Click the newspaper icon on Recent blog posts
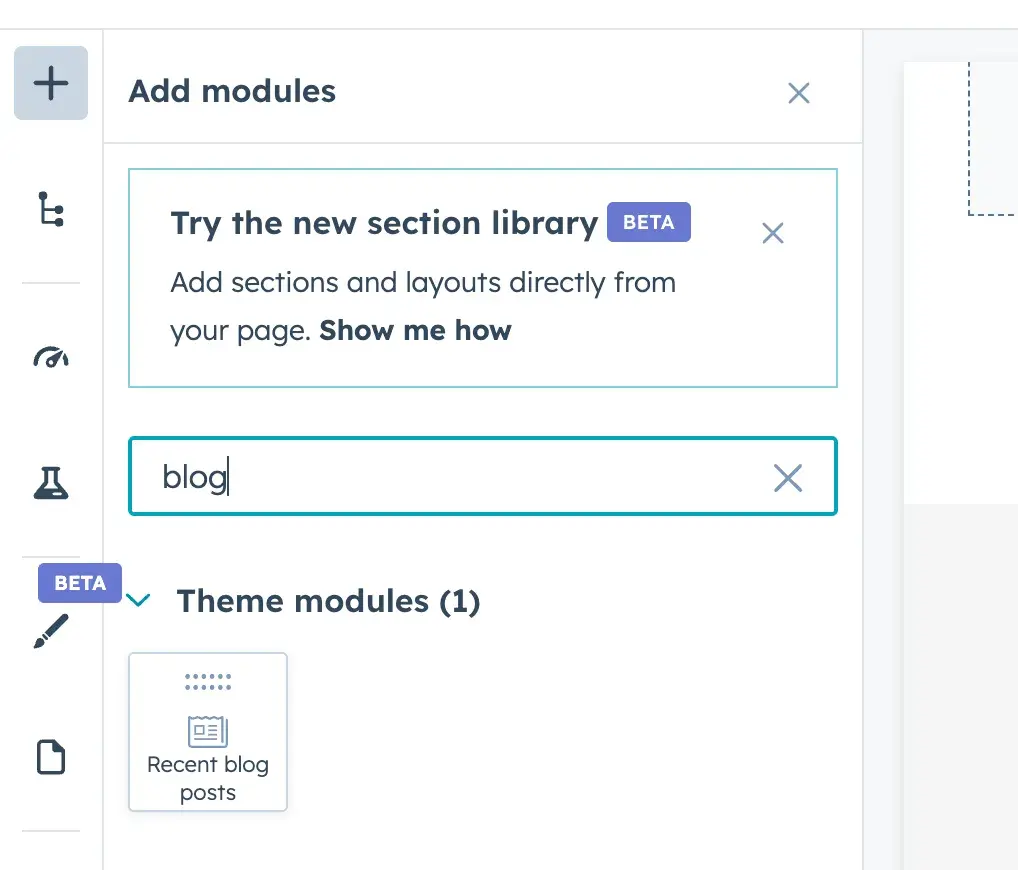Viewport: 1018px width, 870px height. click(x=207, y=729)
